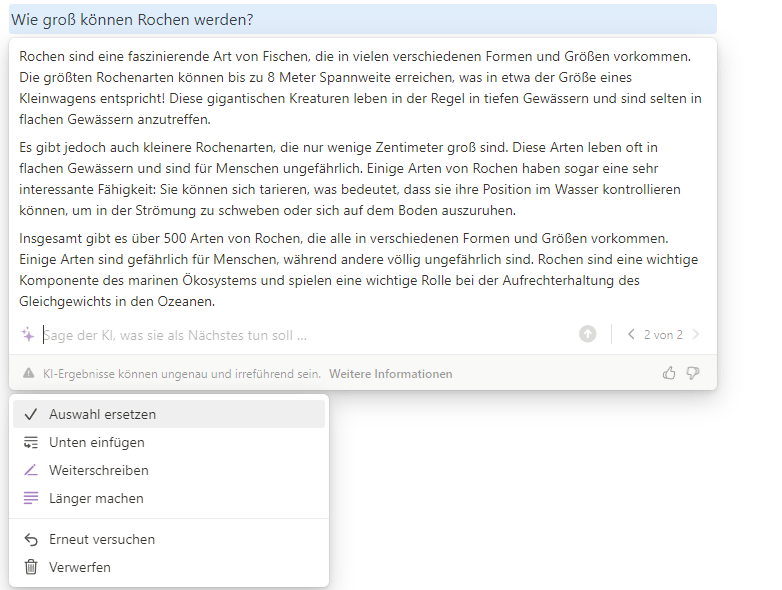Viewport: 782px width, 590px height.
Task: Click the warning triangle icon
Action: pyautogui.click(x=29, y=374)
